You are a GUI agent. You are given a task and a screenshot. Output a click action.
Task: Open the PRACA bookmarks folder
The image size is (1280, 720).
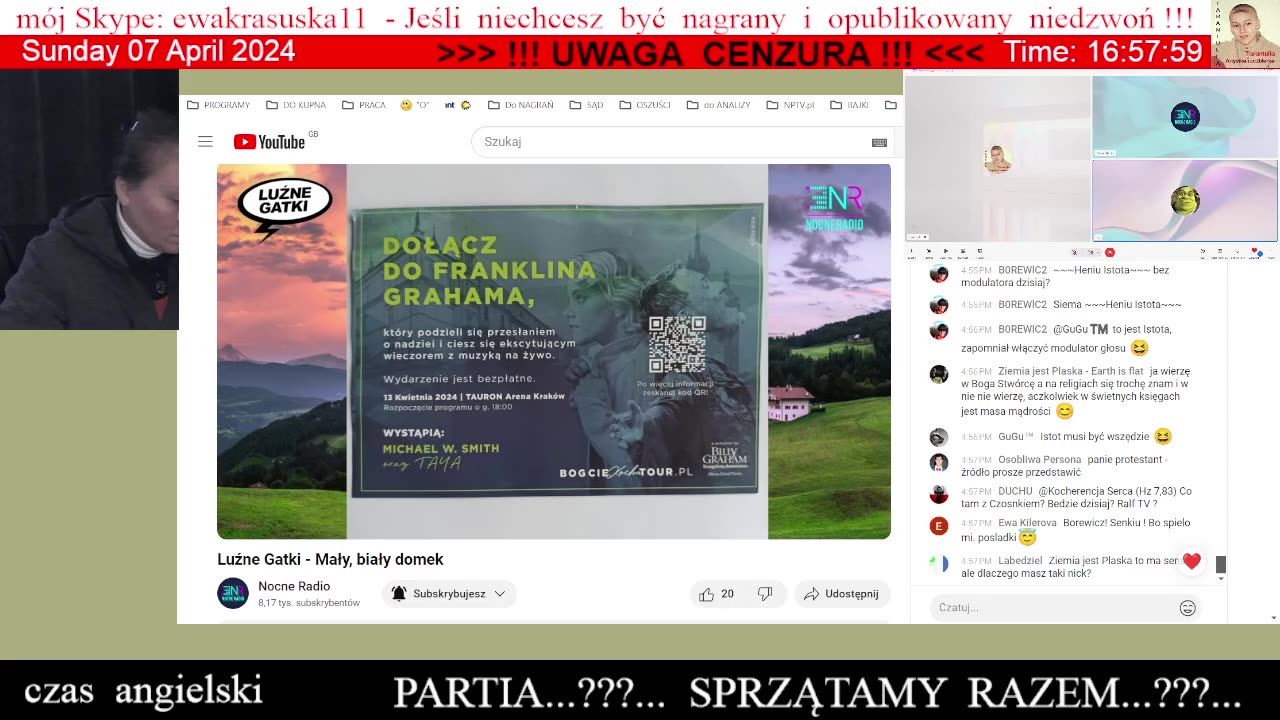click(363, 105)
